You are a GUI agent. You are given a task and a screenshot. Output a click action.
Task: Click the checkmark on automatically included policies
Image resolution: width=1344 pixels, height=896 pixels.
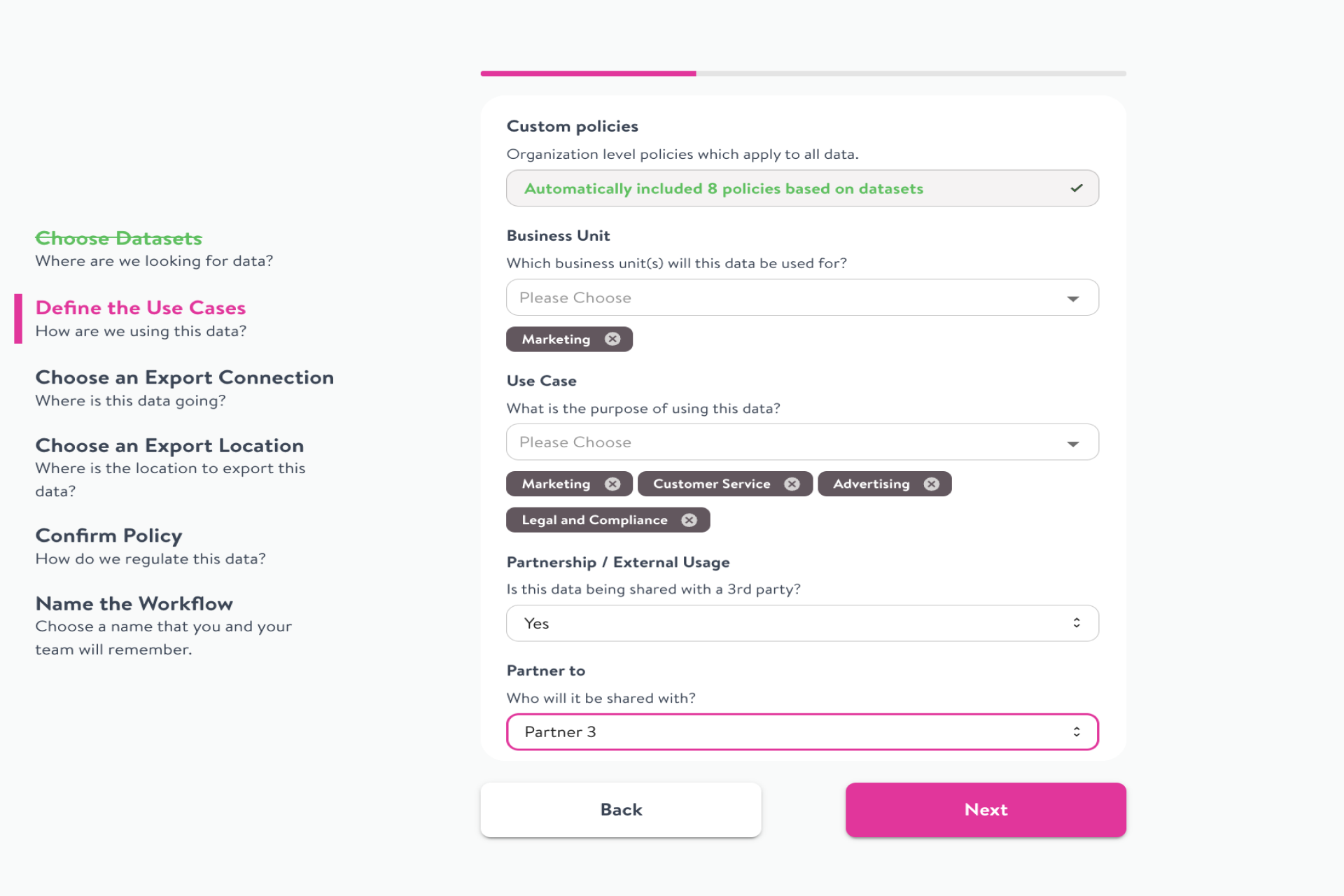point(1077,188)
